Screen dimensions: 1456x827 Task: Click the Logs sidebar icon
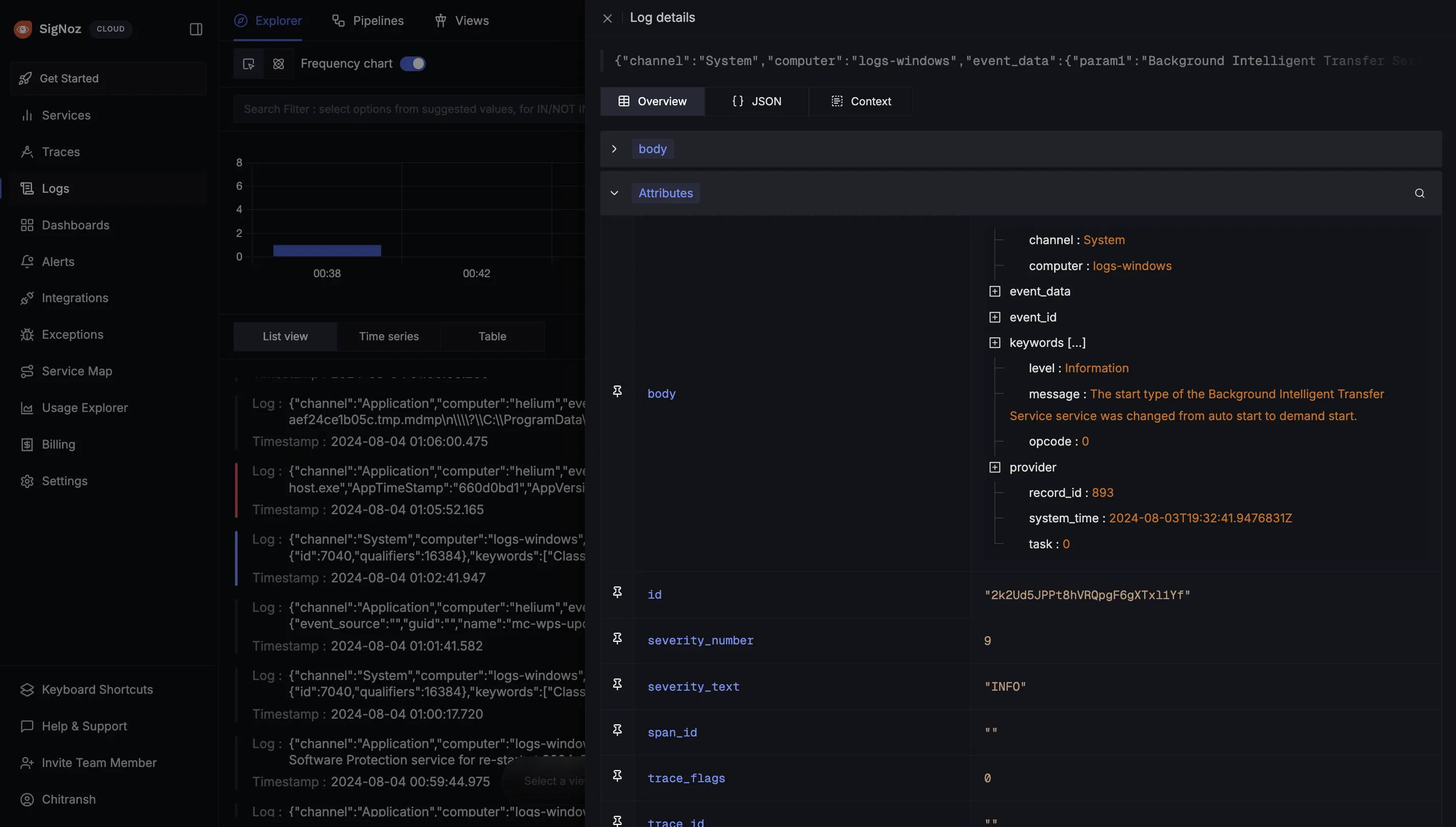[x=26, y=189]
